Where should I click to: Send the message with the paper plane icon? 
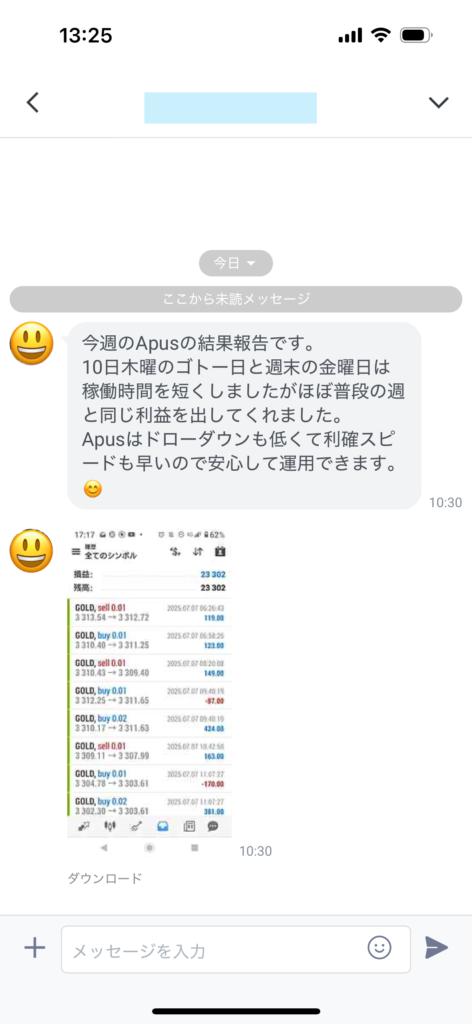[436, 948]
